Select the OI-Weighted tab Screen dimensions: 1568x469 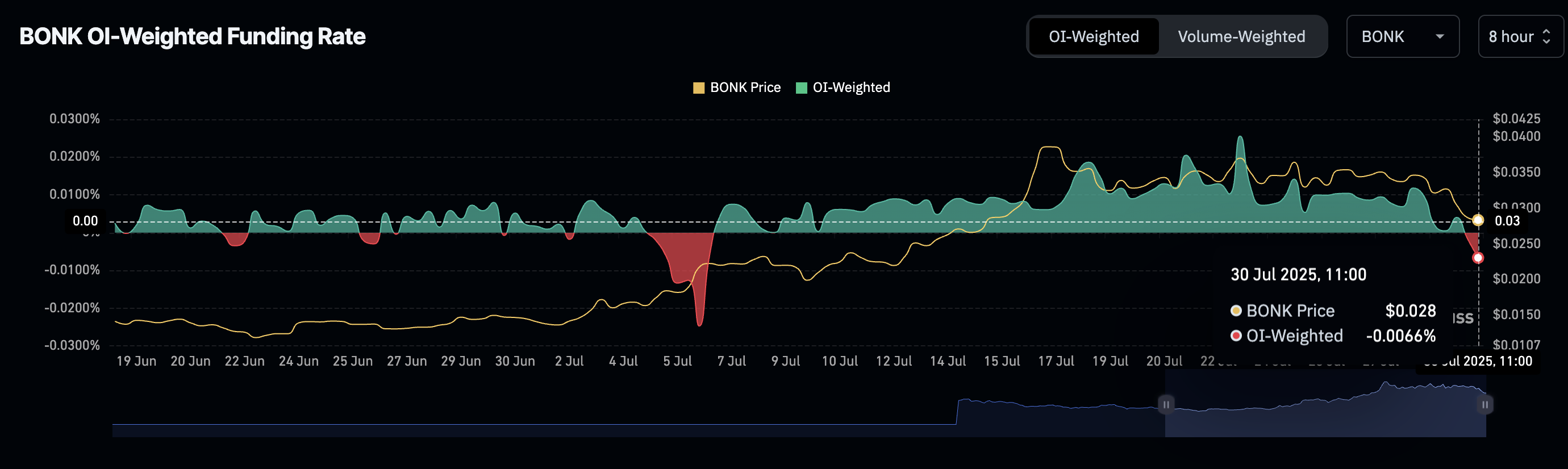coord(1093,36)
